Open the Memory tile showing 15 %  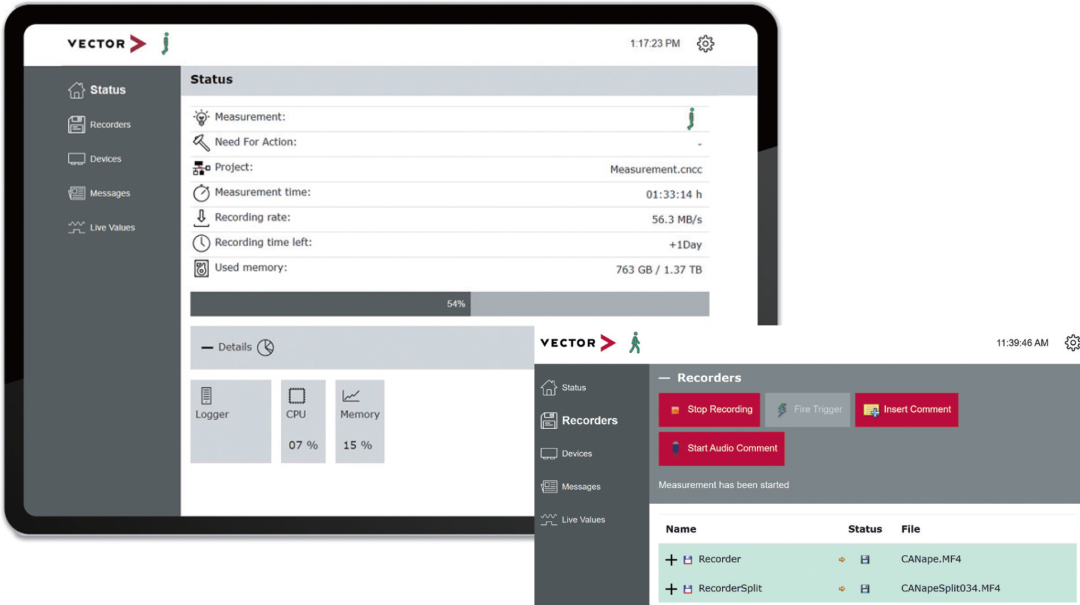359,421
